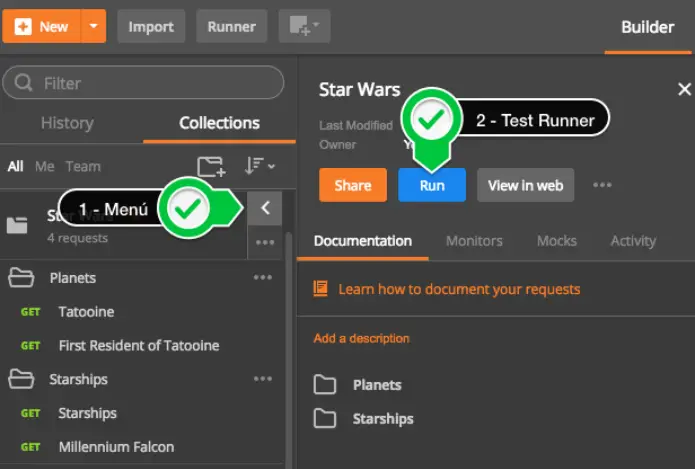Collapse the collection details with chevron arrow
Viewport: 695px width, 469px height.
pyautogui.click(x=265, y=208)
